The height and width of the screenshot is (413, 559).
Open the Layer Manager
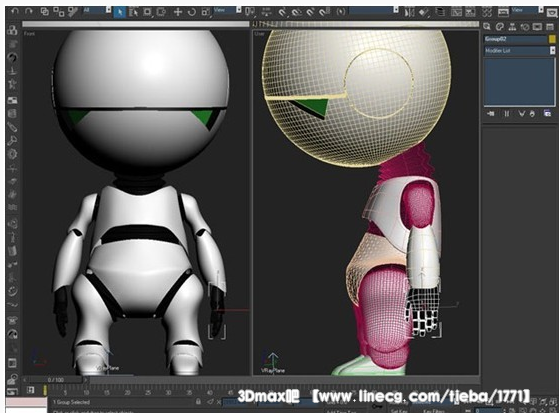(x=441, y=12)
